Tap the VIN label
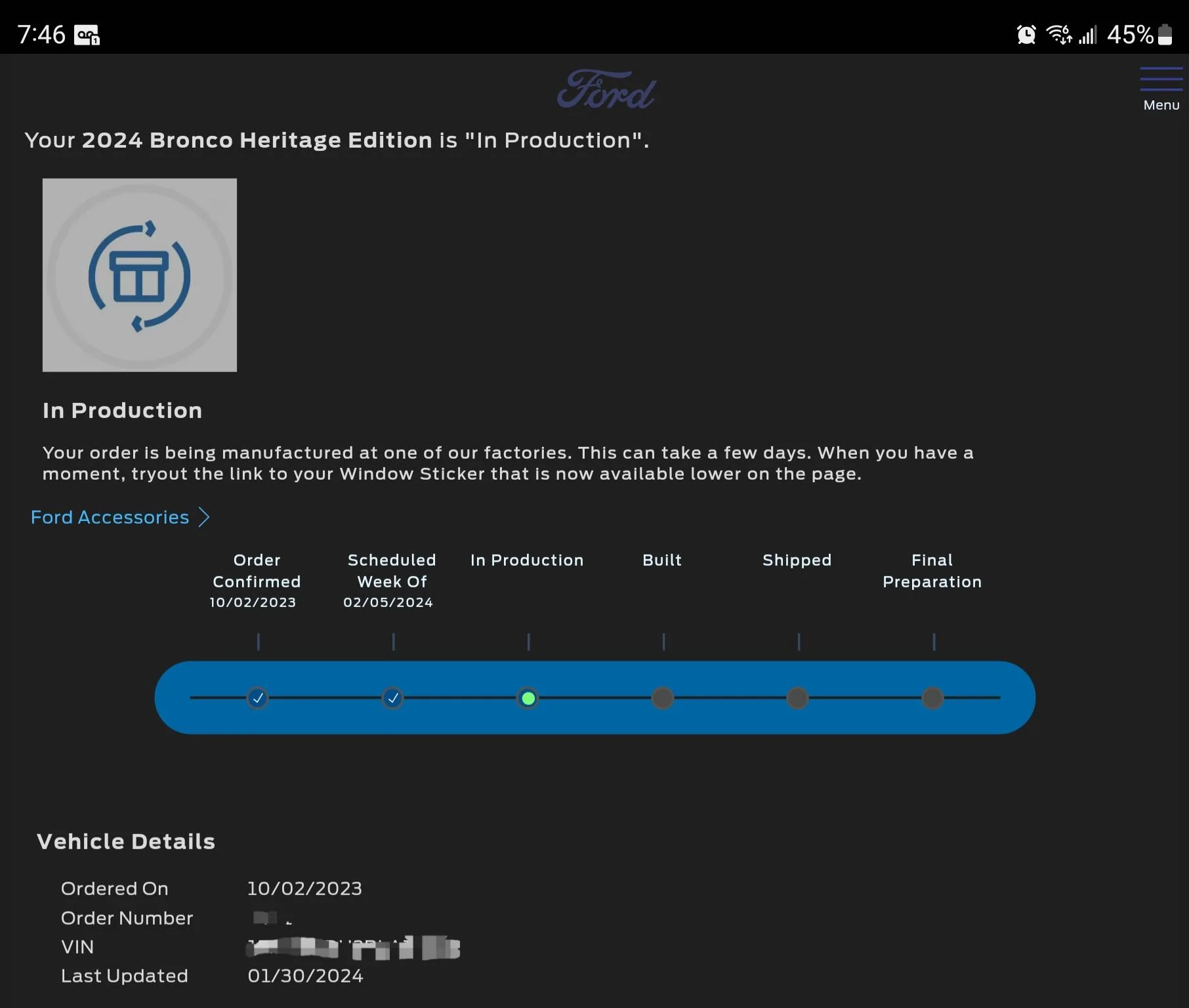Viewport: 1189px width, 1008px height. coord(77,947)
